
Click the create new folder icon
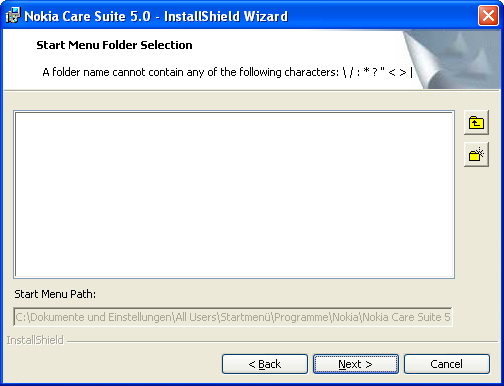476,154
